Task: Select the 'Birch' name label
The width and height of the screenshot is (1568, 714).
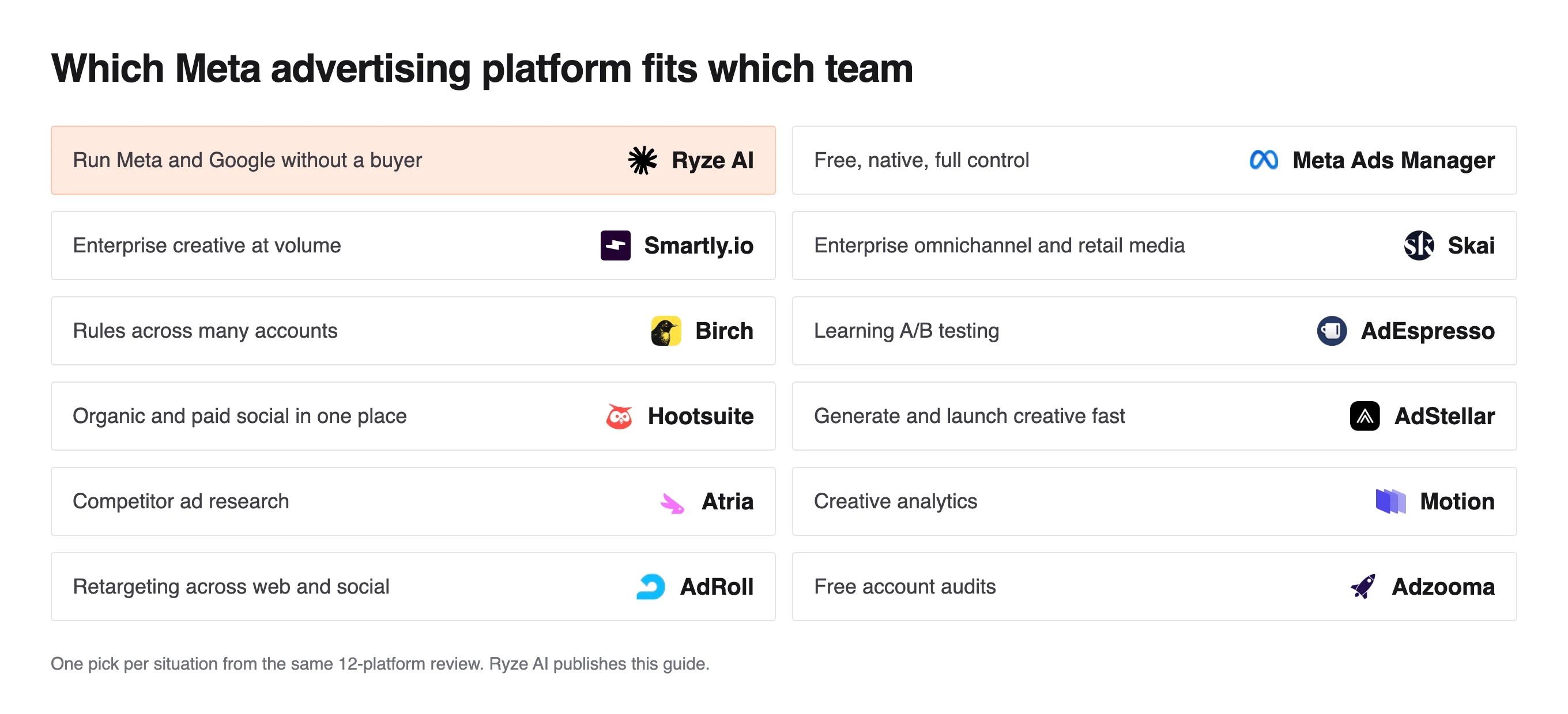Action: [x=723, y=331]
